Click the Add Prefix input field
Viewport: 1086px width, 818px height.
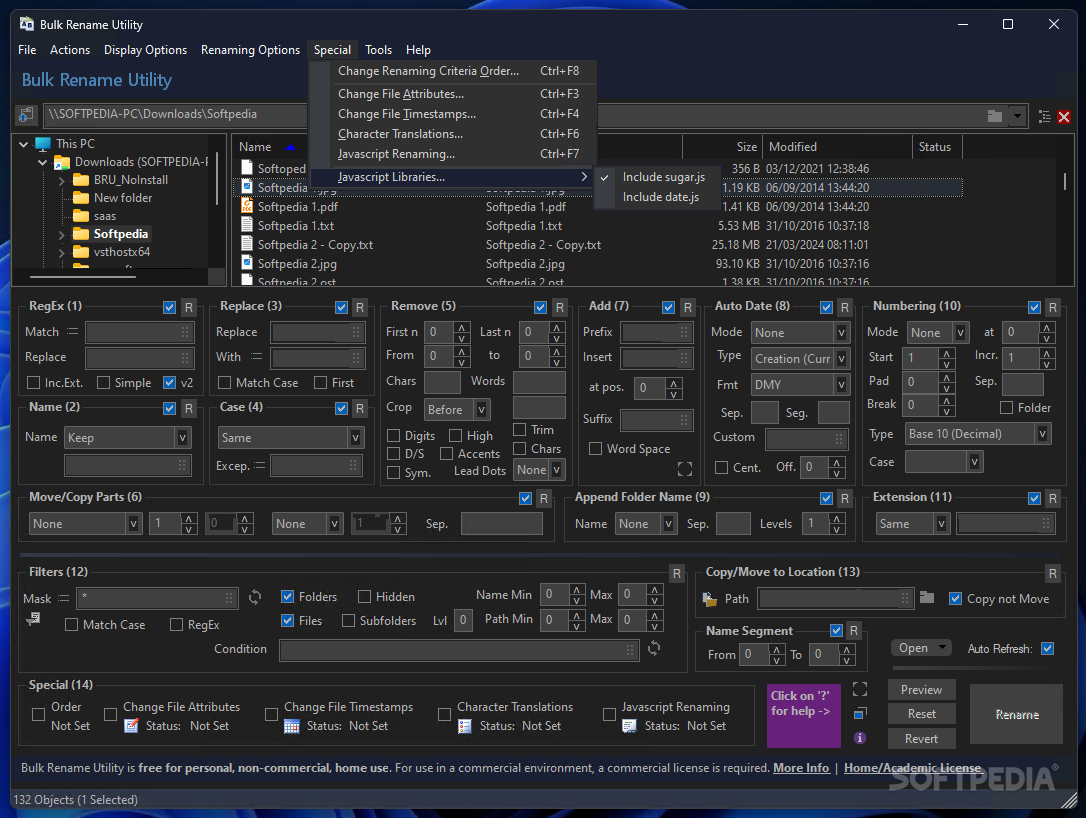click(x=657, y=332)
